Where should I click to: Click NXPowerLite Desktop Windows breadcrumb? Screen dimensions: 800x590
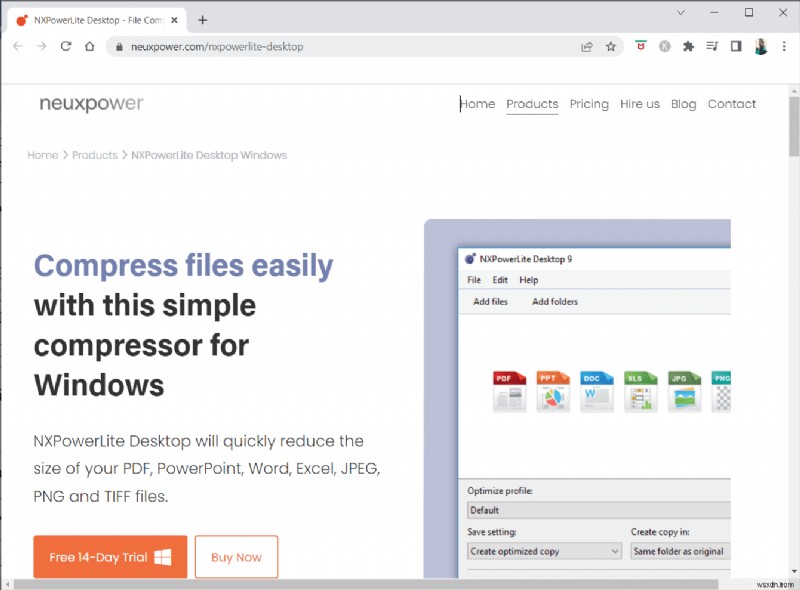click(x=209, y=155)
